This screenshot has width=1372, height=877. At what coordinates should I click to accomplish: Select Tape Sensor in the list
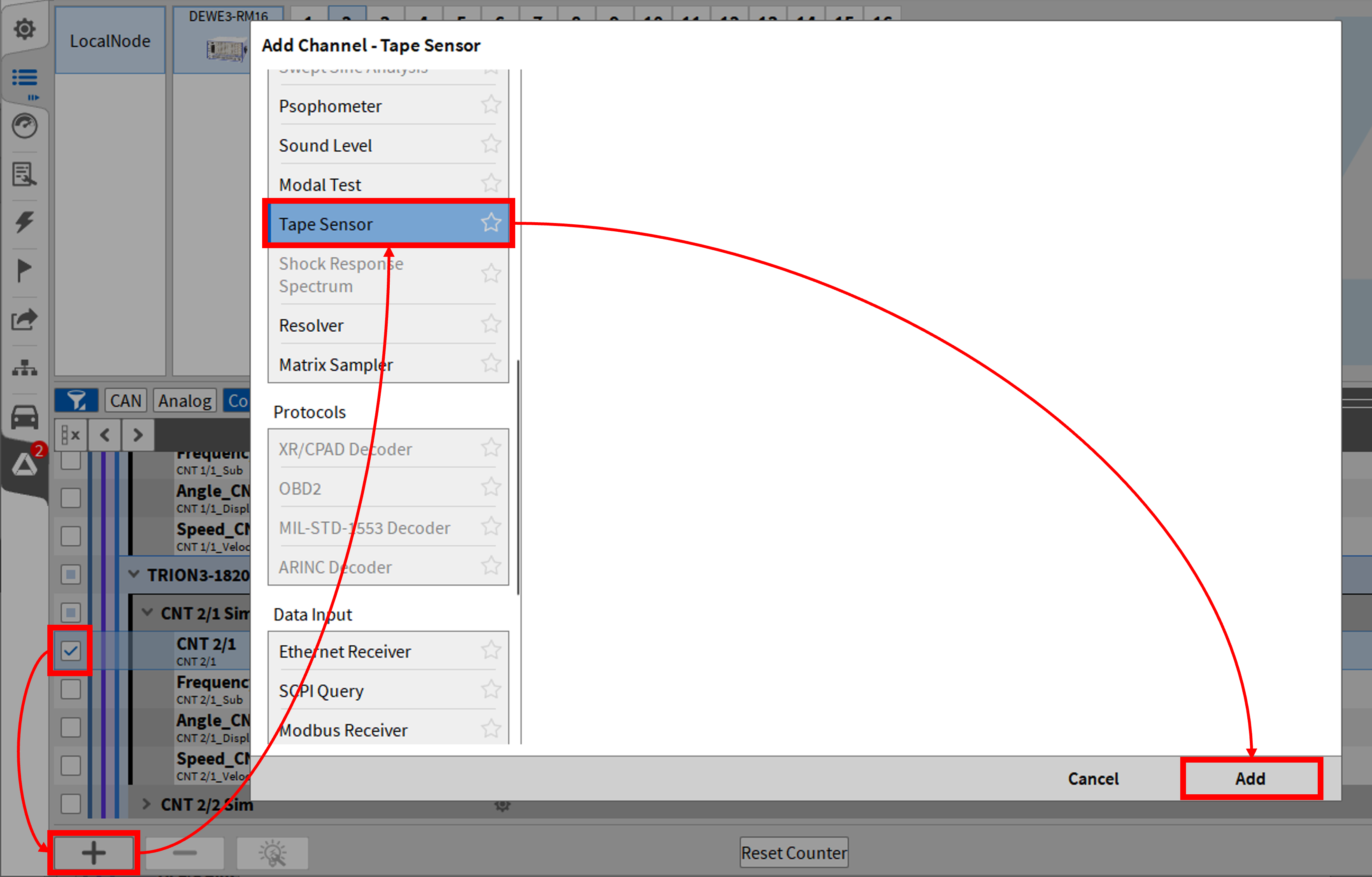(388, 223)
